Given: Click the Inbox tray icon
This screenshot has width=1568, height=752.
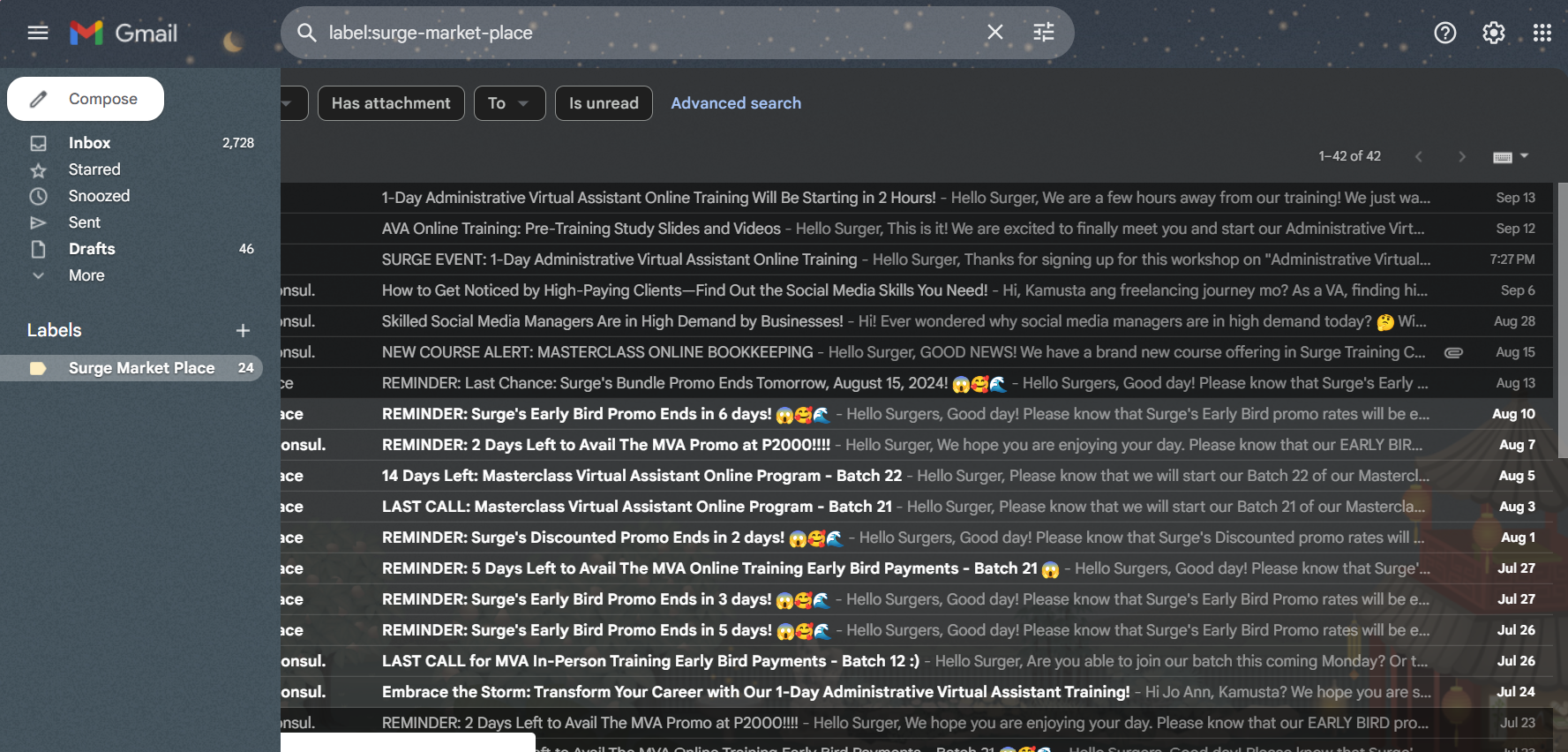Looking at the screenshot, I should click(x=38, y=143).
